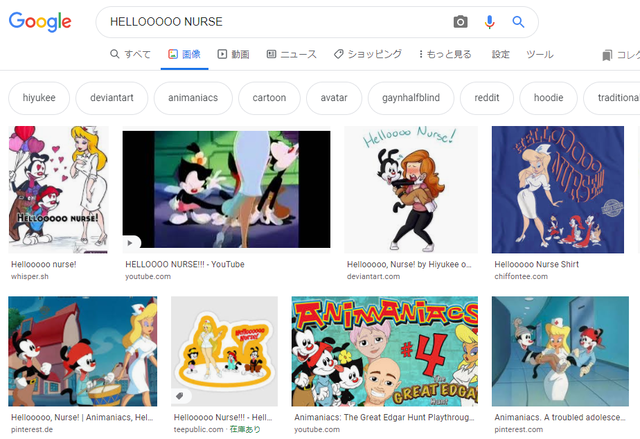Switch to the 動画 videos tab
This screenshot has width=640, height=439.
(233, 54)
